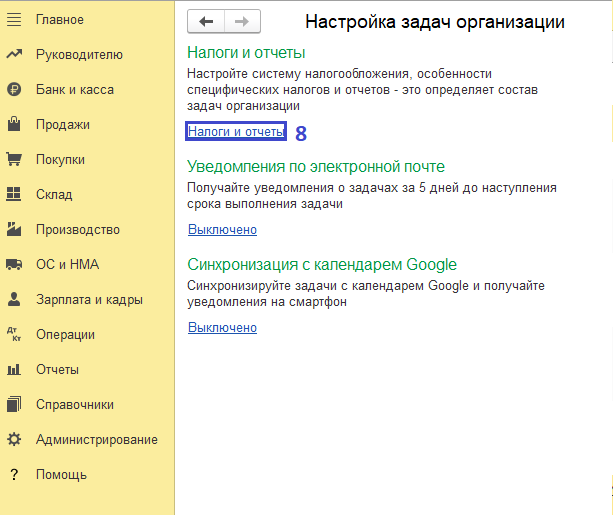The height and width of the screenshot is (515, 613).
Task: Click the Операции ДтКт icon
Action: 14,335
